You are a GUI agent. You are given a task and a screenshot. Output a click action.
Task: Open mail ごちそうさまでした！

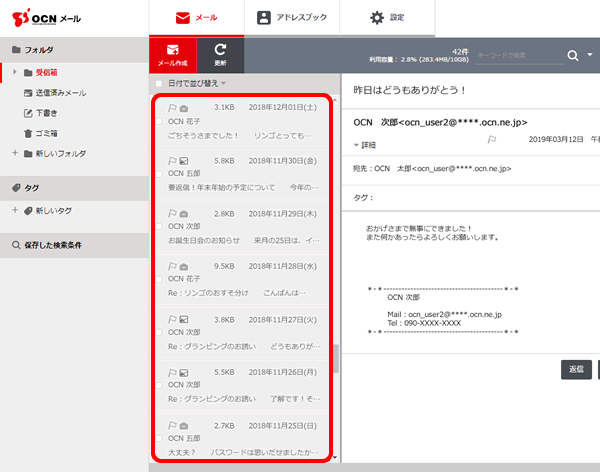(242, 121)
